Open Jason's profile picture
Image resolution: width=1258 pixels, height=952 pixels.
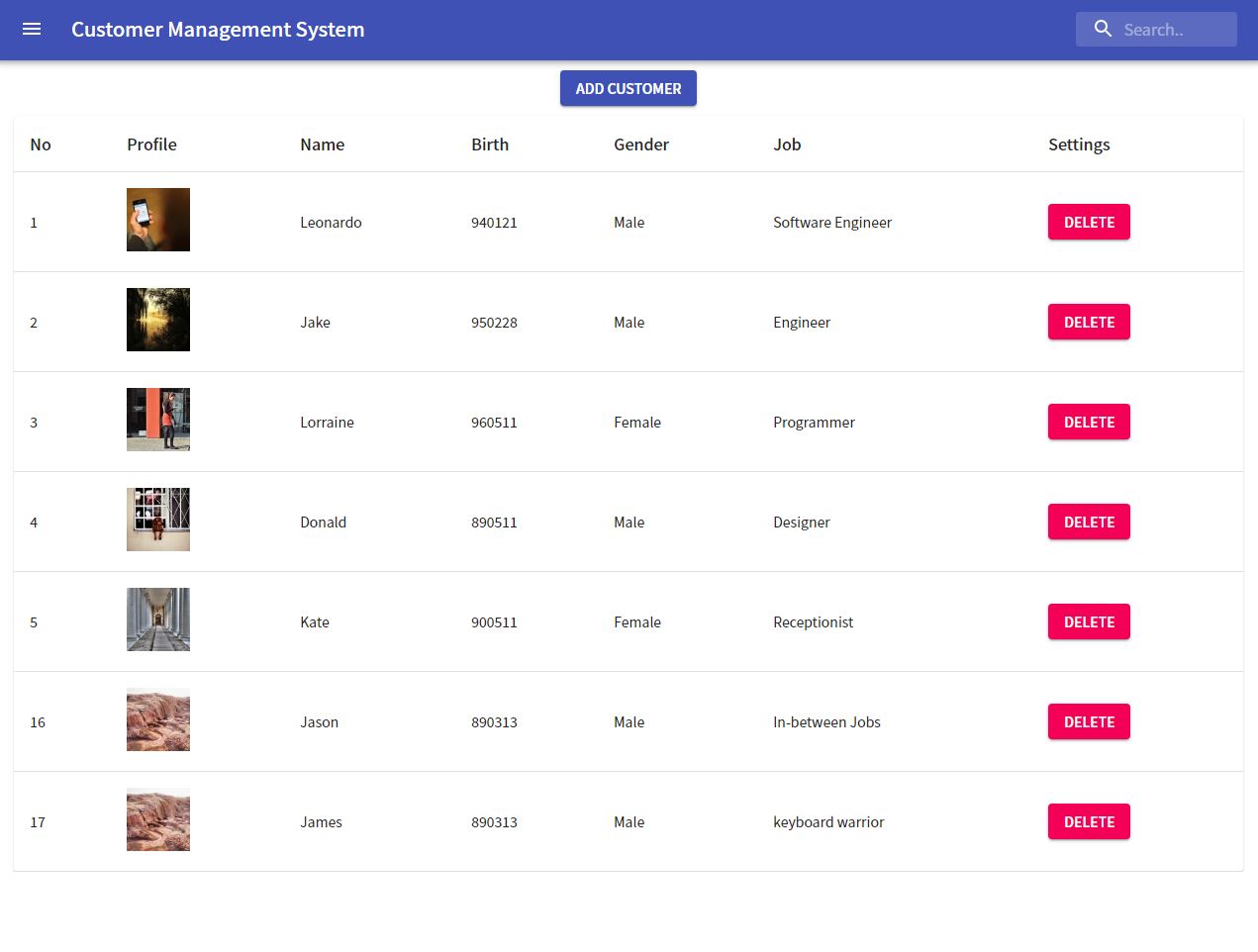click(158, 719)
